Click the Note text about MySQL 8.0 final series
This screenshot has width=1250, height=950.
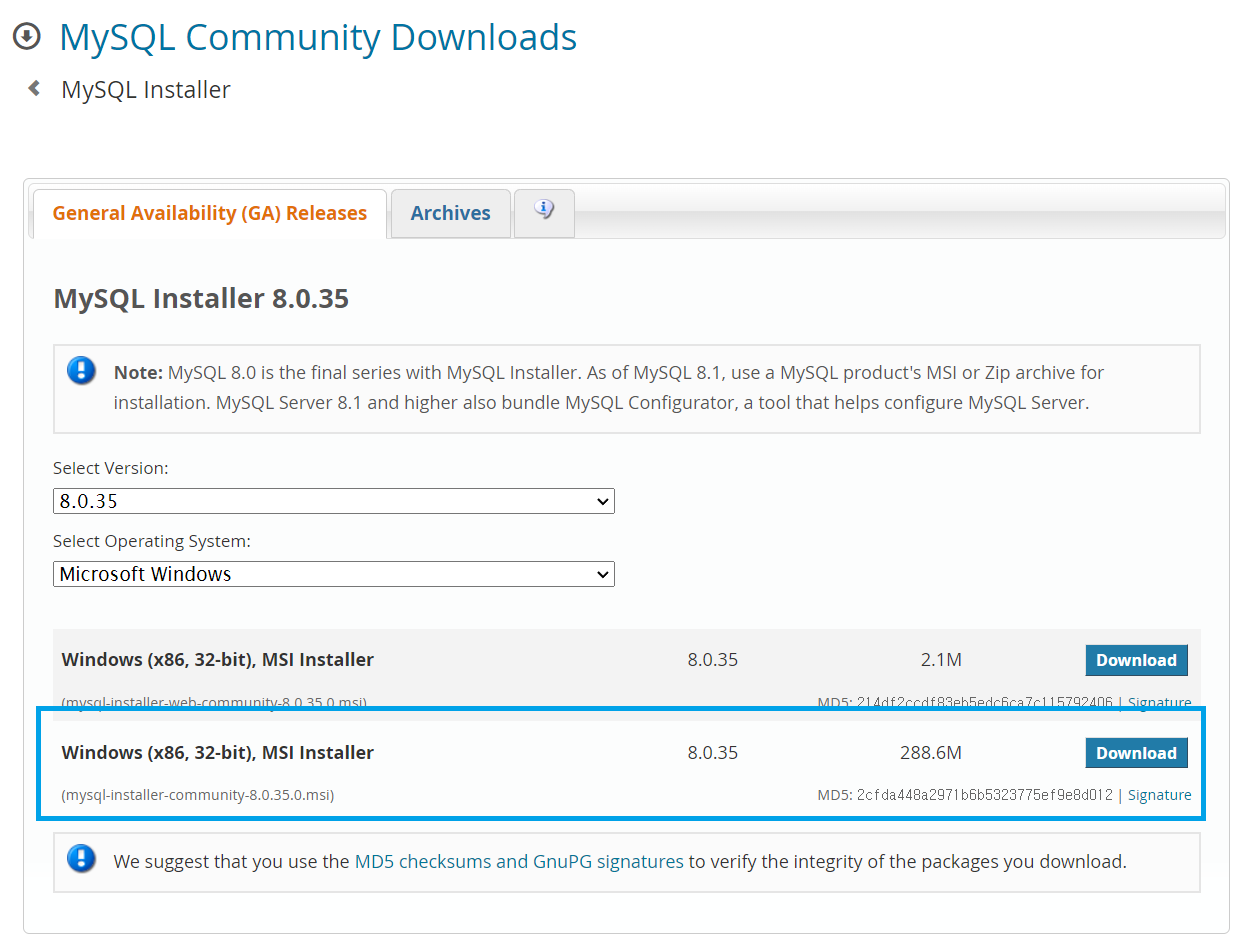(609, 388)
